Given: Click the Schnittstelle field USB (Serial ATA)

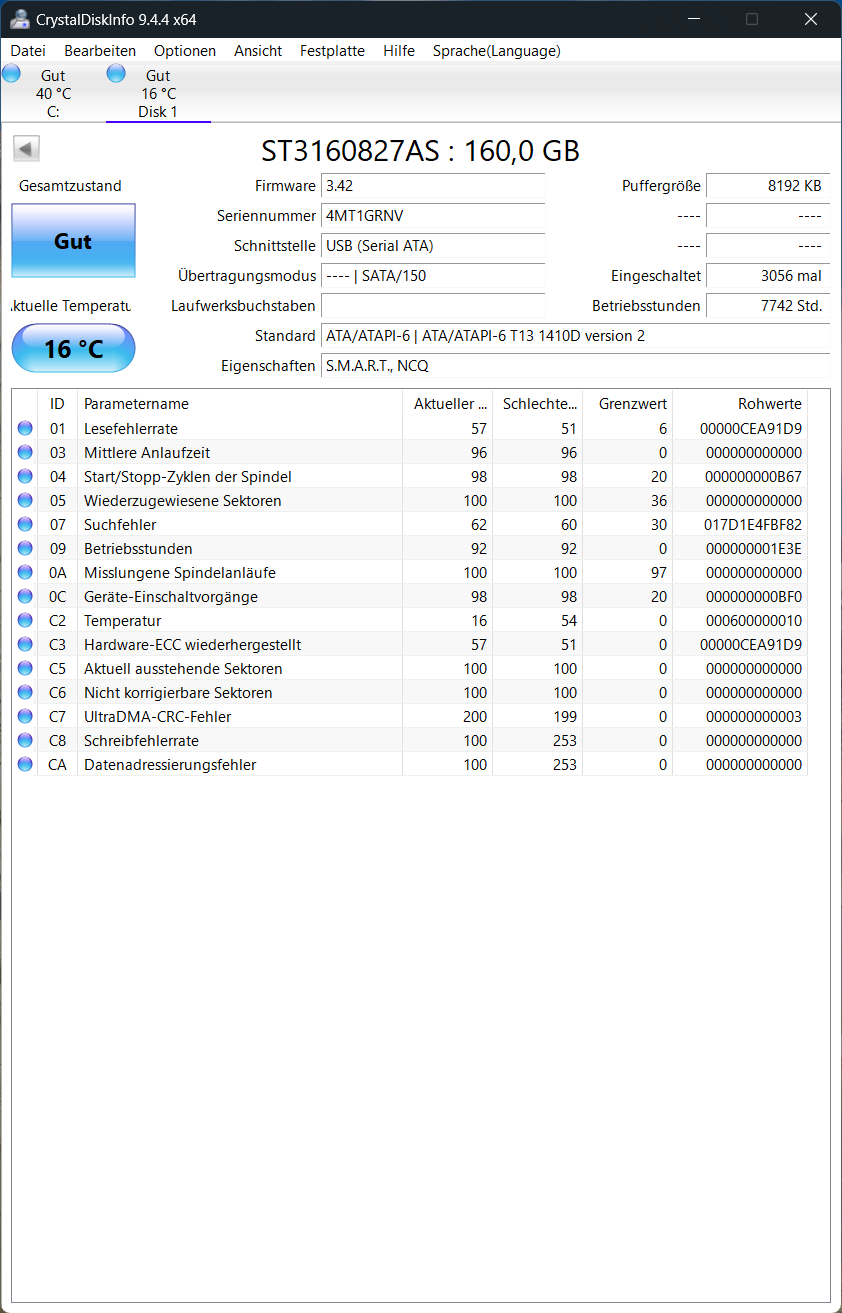Looking at the screenshot, I should point(433,246).
